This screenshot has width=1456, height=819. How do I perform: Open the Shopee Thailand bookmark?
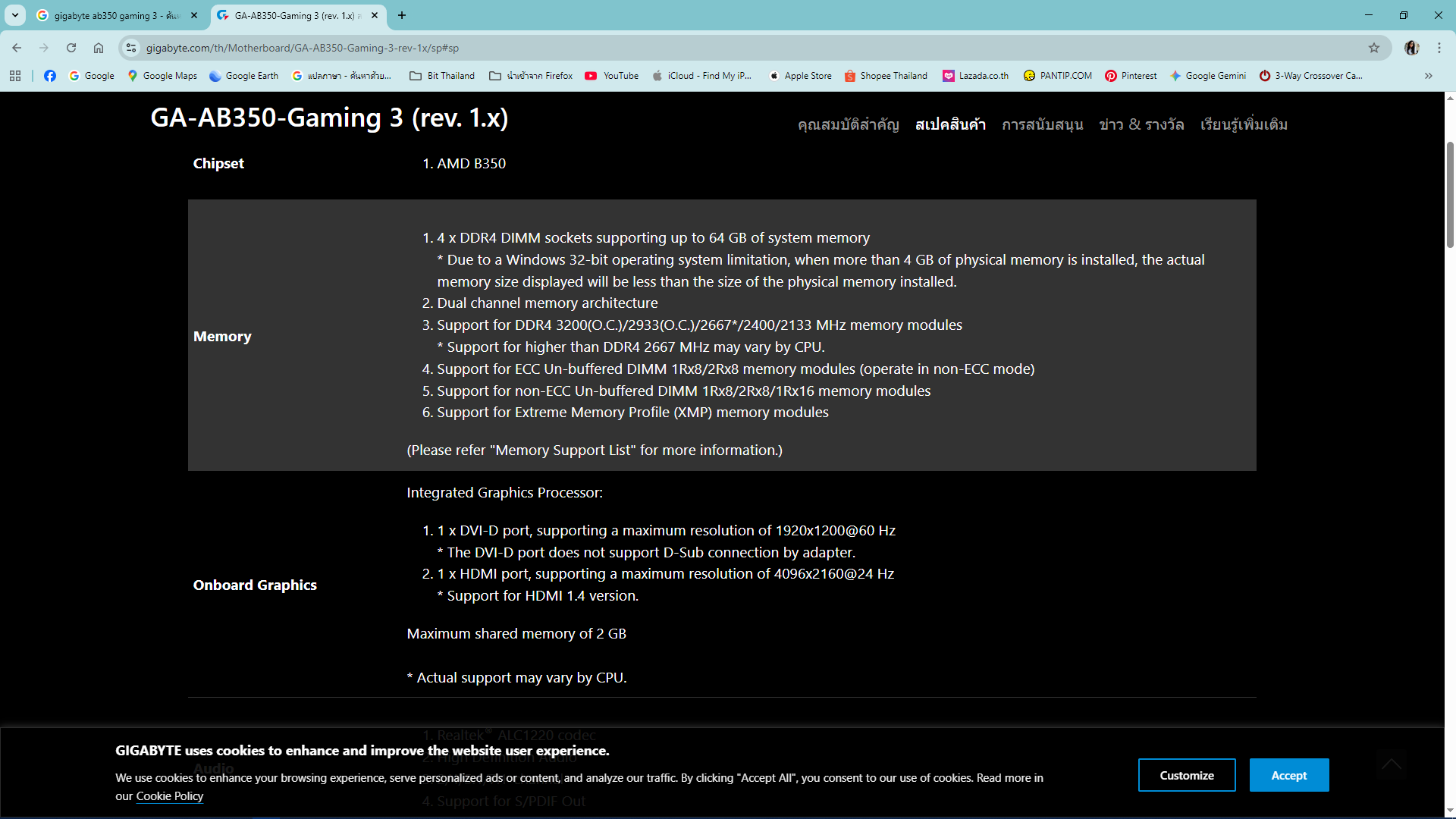tap(886, 76)
